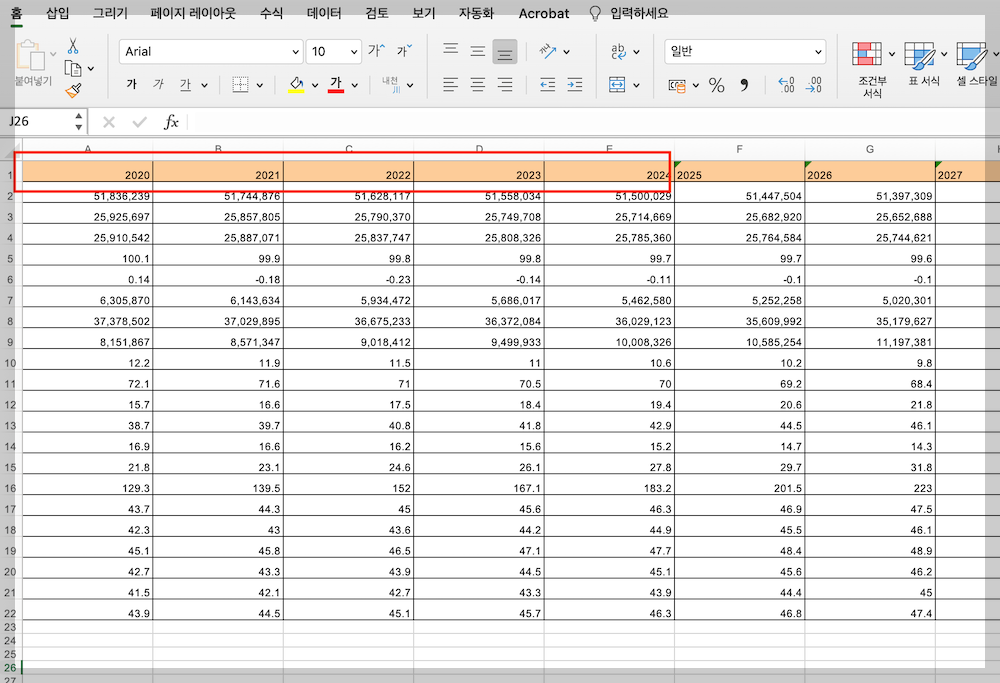Apply yellow fill color bucket
Viewport: 1000px width, 683px height.
click(296, 84)
